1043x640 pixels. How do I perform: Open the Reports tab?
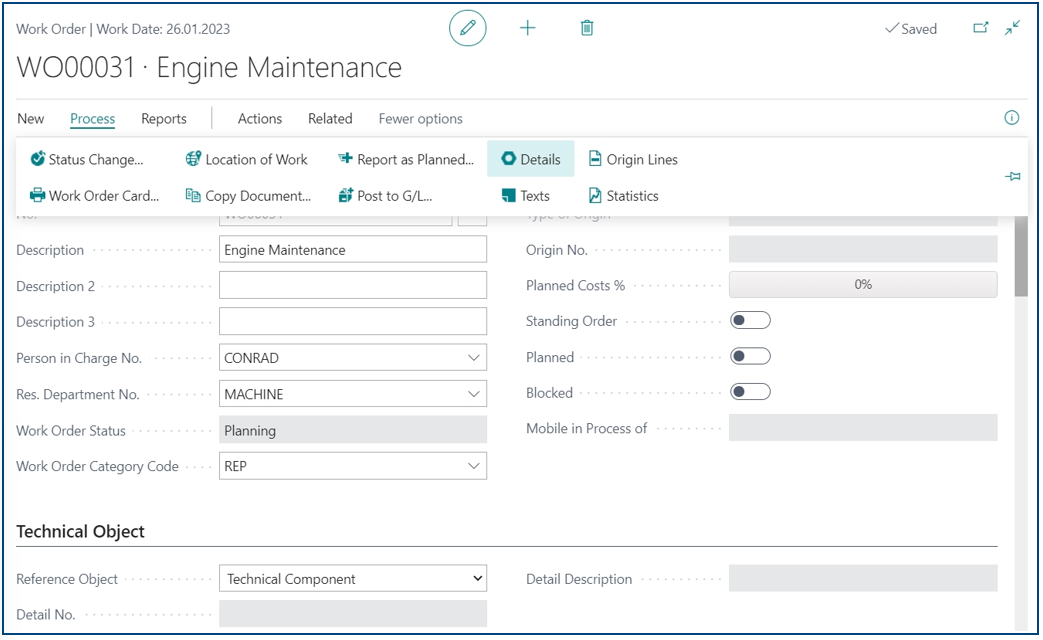tap(164, 118)
